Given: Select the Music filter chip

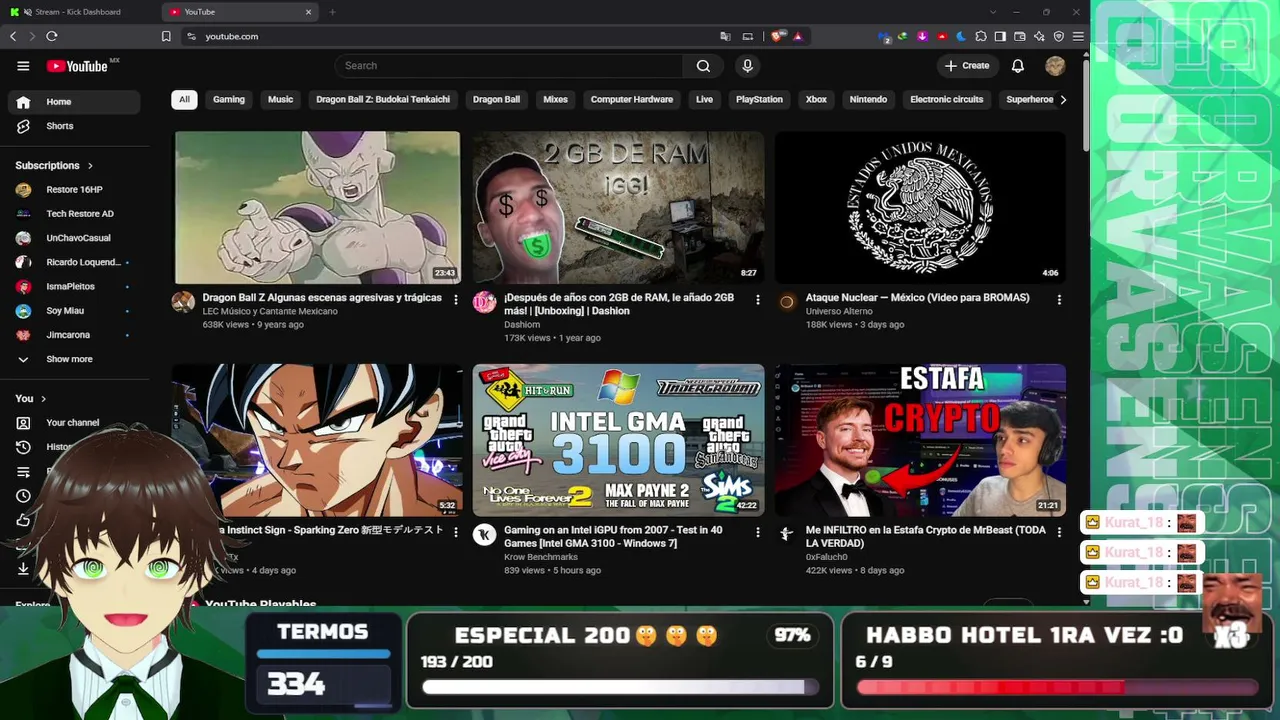Looking at the screenshot, I should 281,100.
